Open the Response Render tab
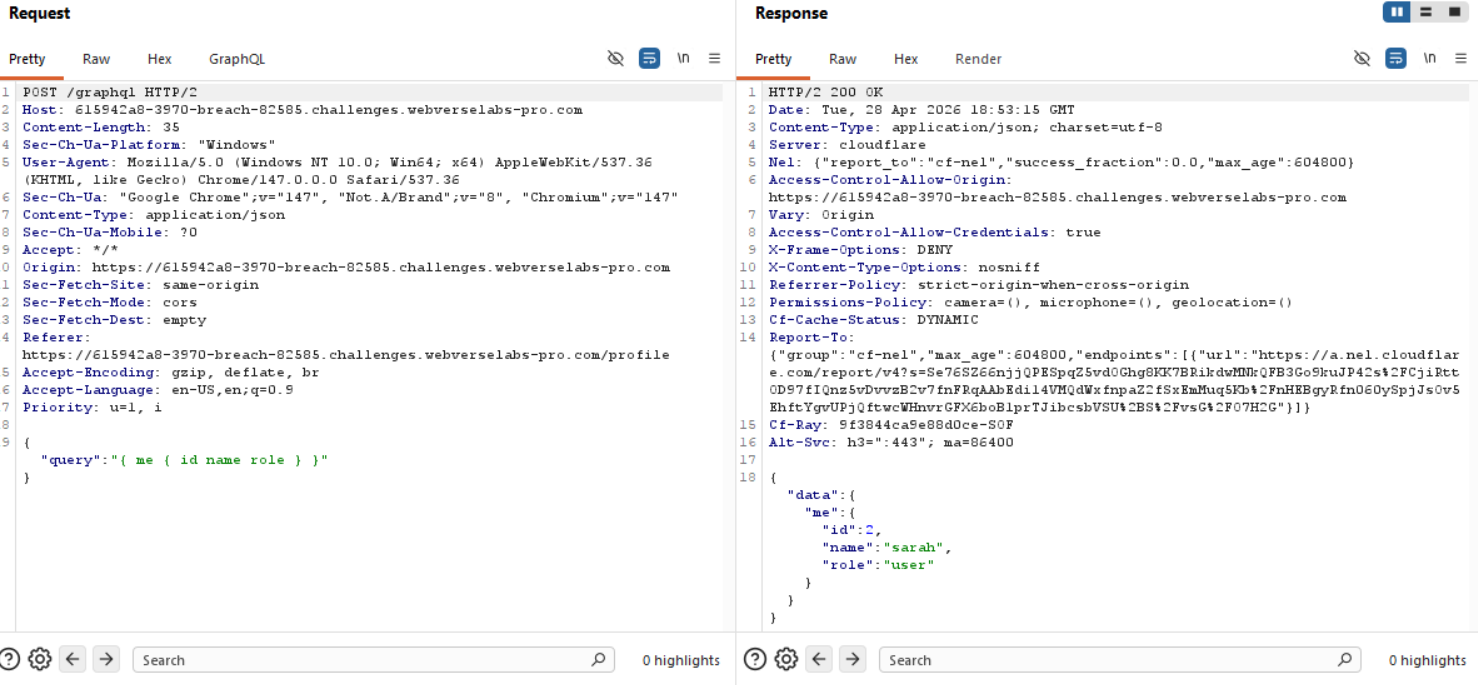Image resolution: width=1478 pixels, height=685 pixels. [x=978, y=59]
